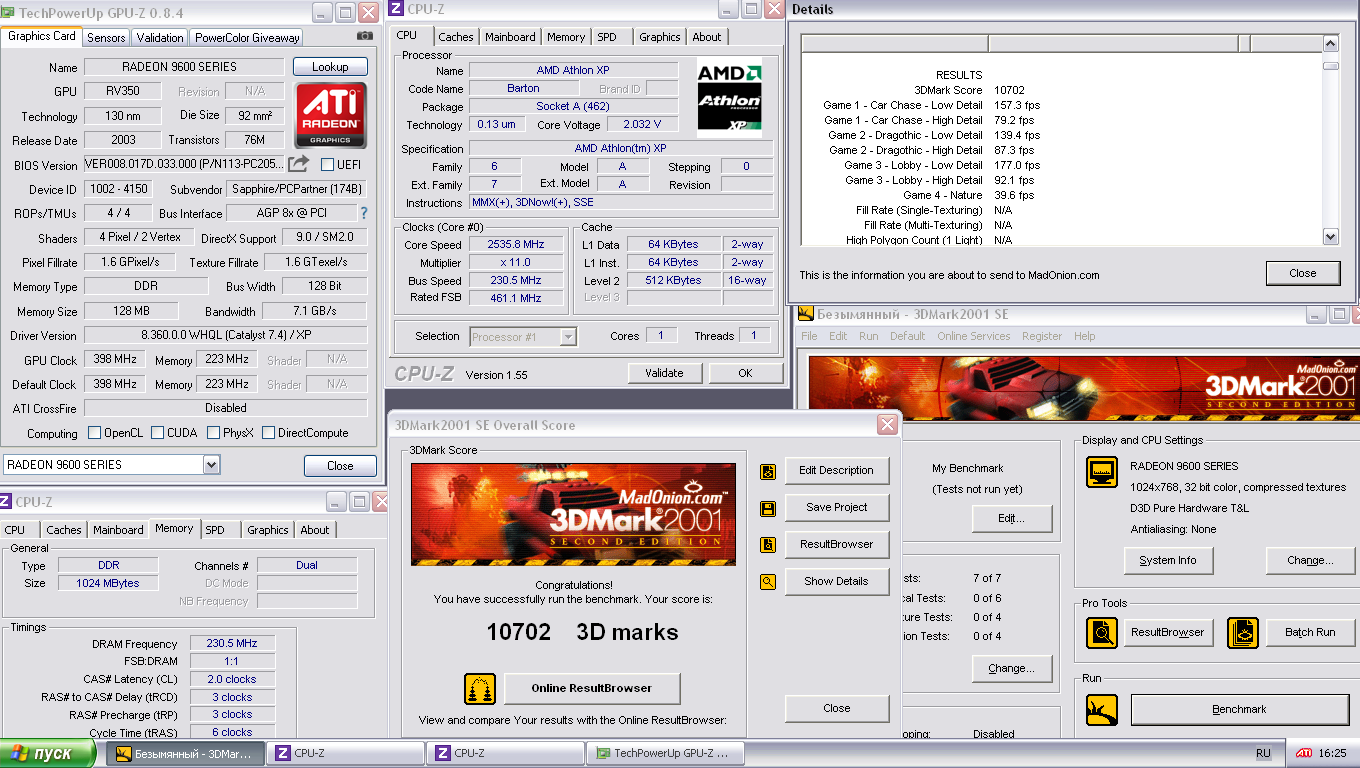Click the Details list scroll up arrow

coord(1330,44)
